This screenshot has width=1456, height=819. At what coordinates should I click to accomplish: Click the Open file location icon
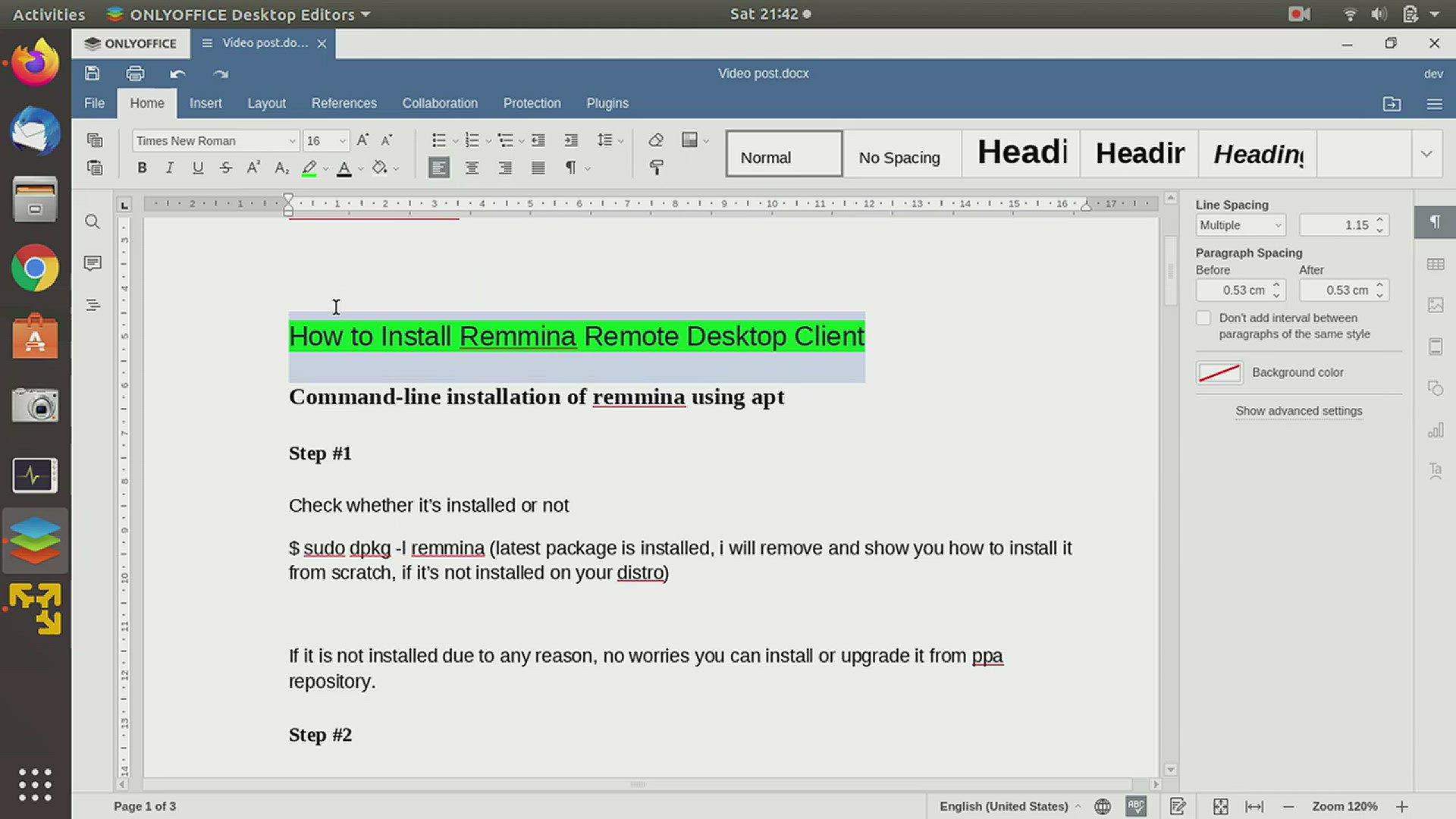point(1392,104)
